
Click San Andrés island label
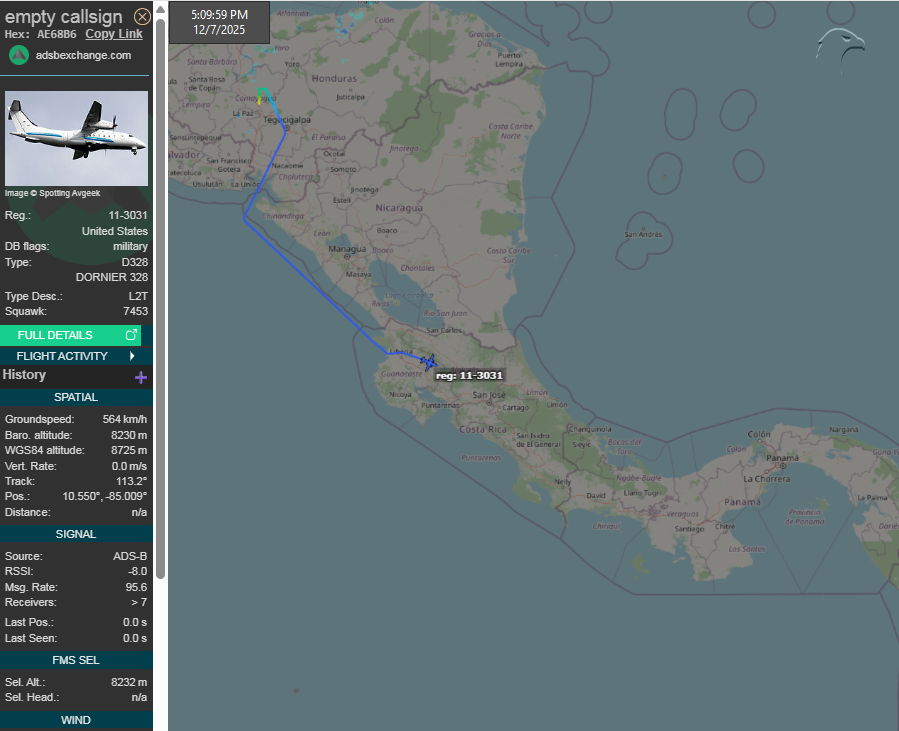[x=643, y=234]
